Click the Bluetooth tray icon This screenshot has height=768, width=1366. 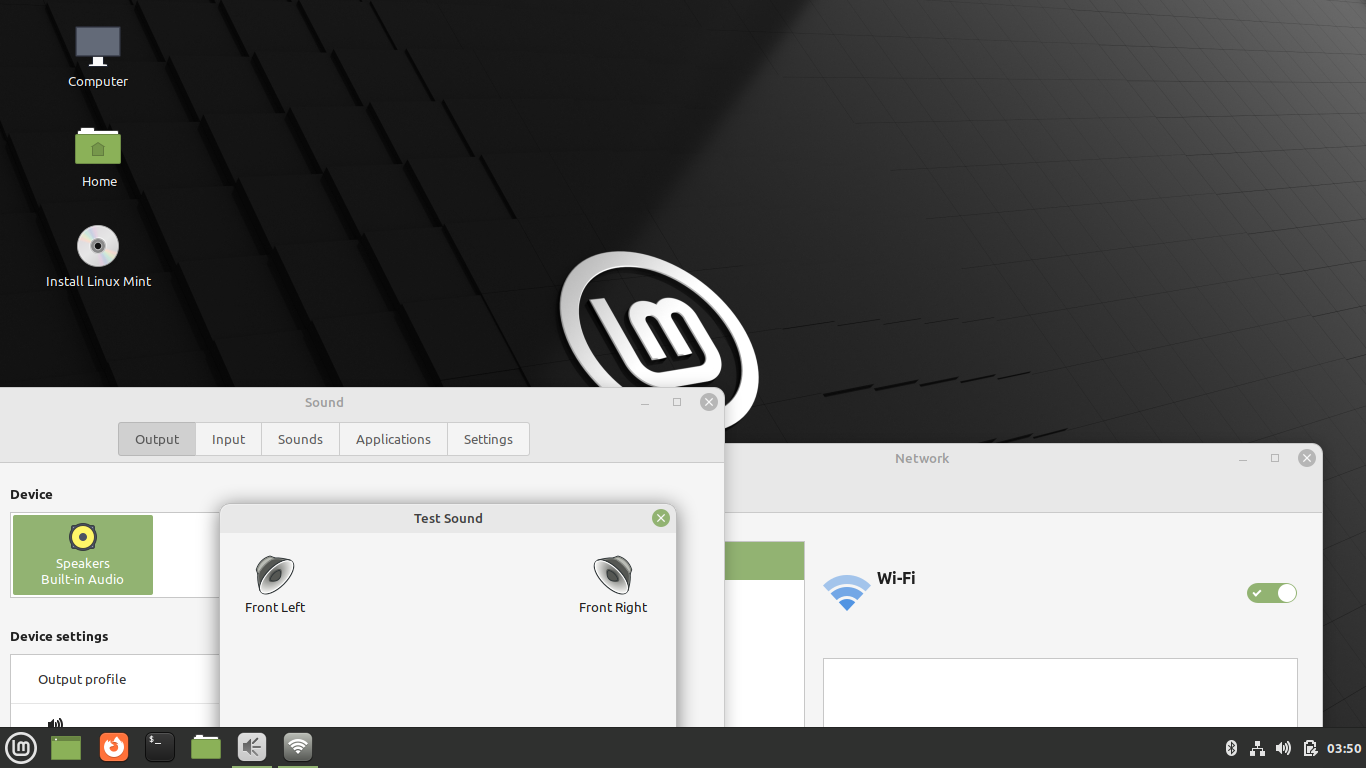[x=1232, y=748]
